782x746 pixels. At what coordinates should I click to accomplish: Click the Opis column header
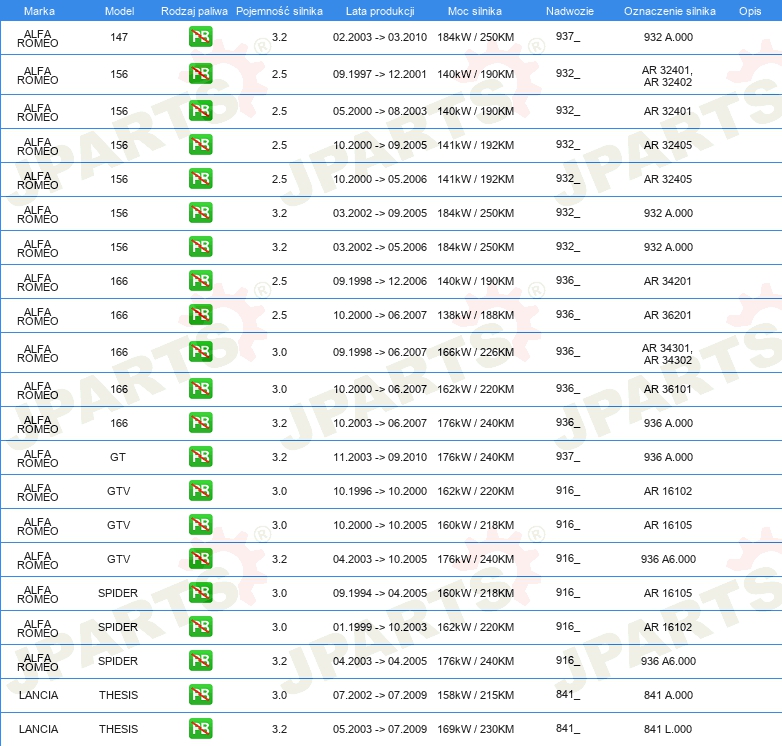click(750, 11)
